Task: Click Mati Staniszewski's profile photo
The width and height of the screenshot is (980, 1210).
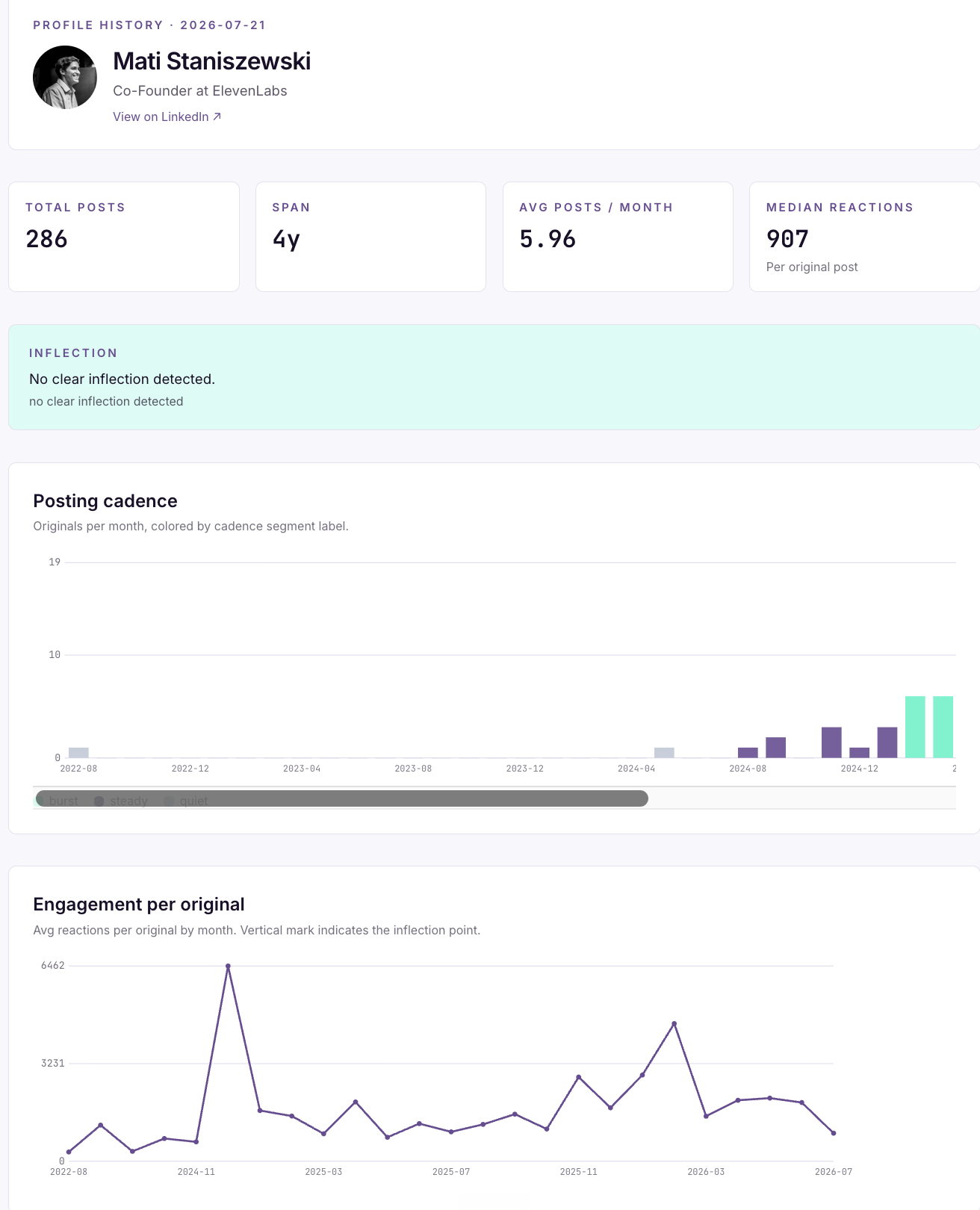Action: tap(65, 77)
